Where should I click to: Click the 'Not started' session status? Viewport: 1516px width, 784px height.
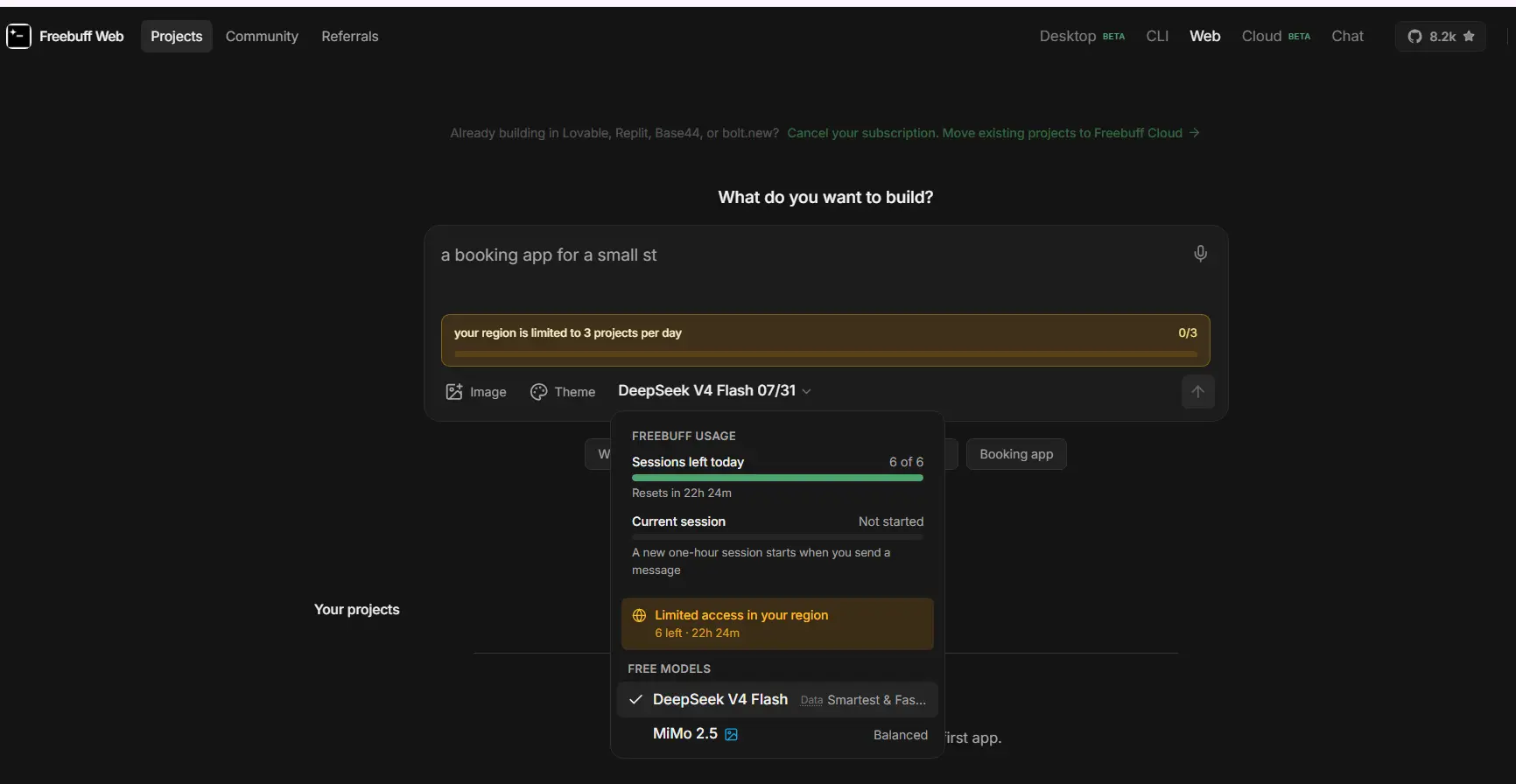click(x=891, y=521)
